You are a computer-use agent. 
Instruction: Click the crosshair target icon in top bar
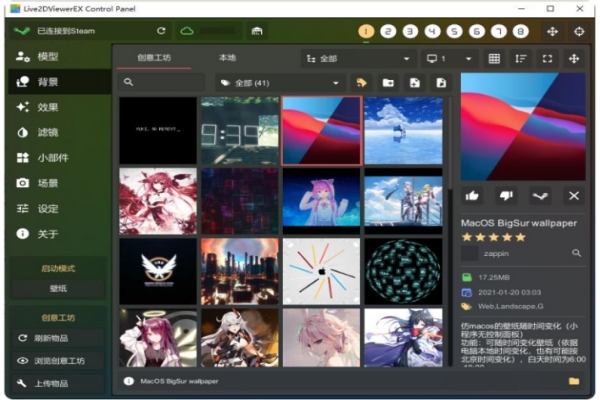(x=579, y=31)
